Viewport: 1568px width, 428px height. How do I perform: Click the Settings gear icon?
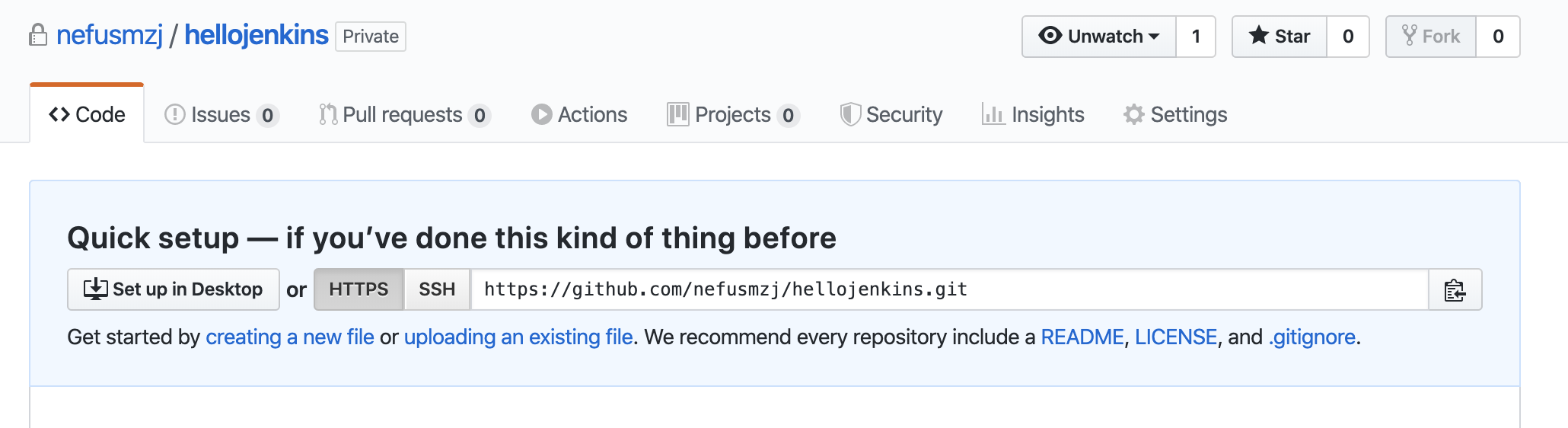coord(1134,114)
